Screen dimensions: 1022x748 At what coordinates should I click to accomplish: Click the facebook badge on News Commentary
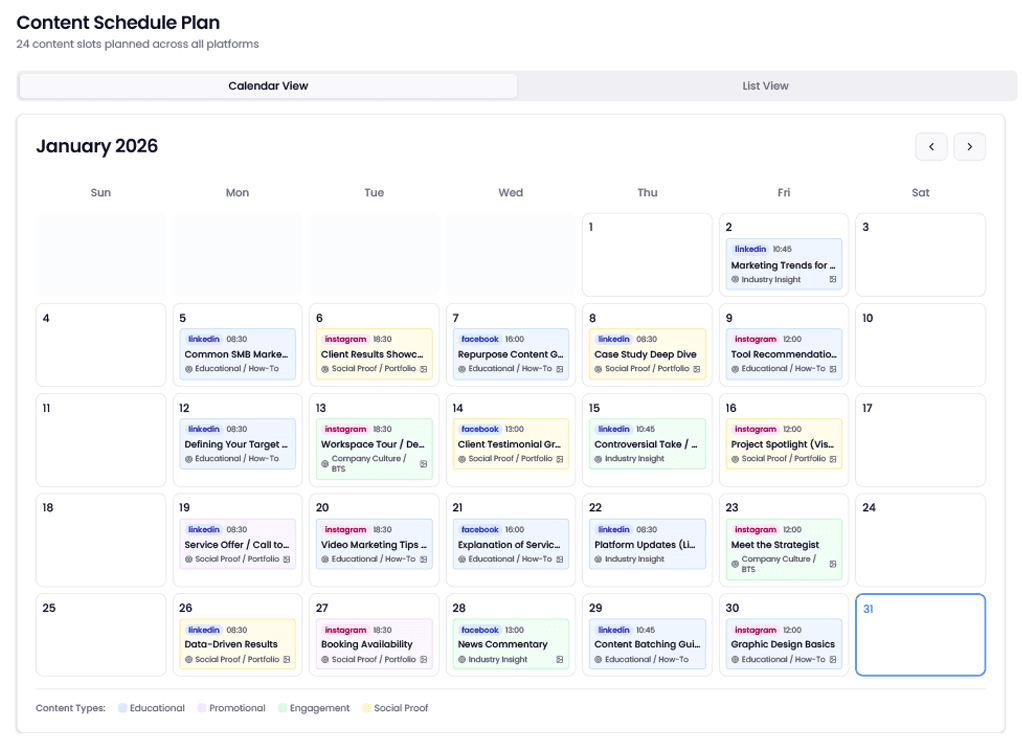[478, 630]
